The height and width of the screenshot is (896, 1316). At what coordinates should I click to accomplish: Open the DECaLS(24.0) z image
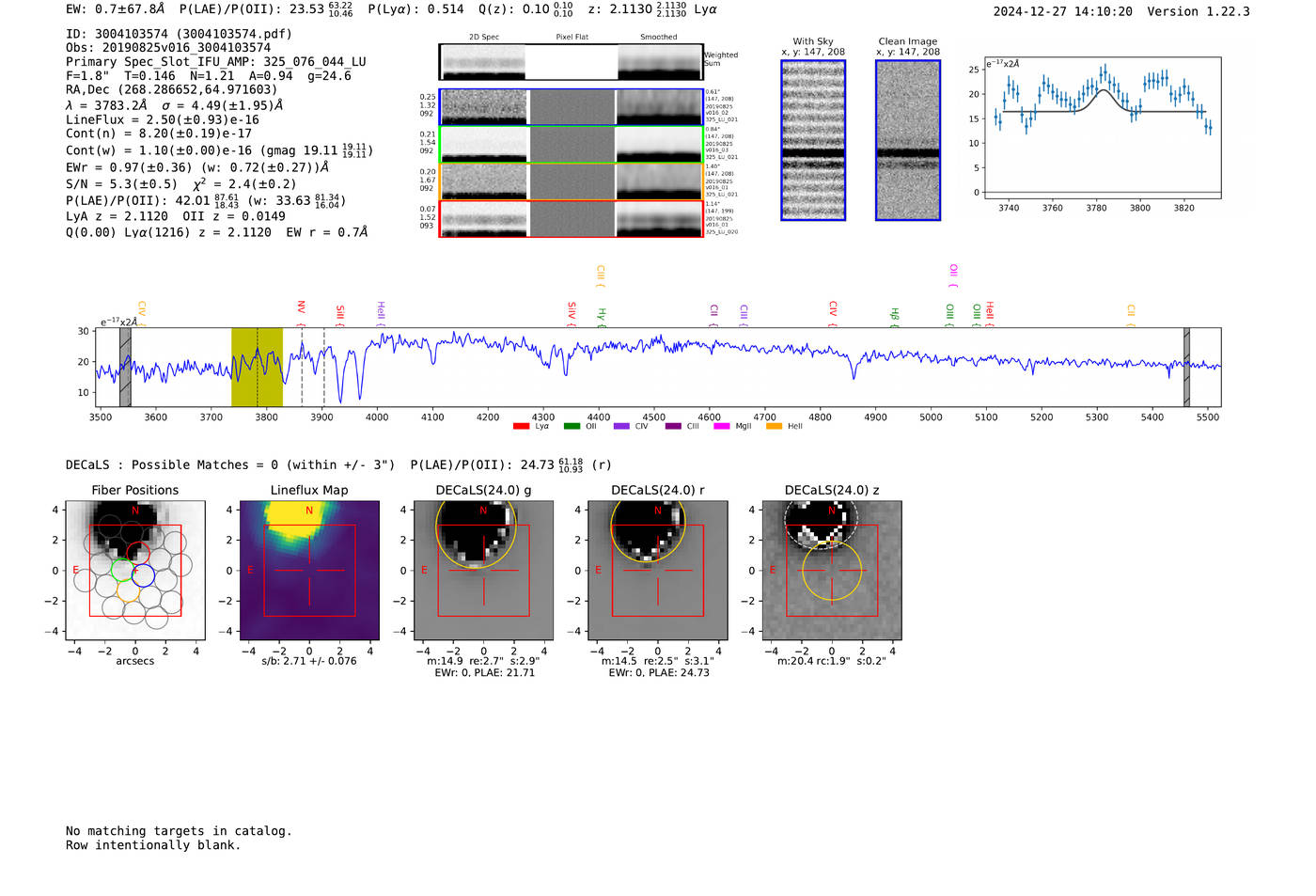click(x=832, y=570)
